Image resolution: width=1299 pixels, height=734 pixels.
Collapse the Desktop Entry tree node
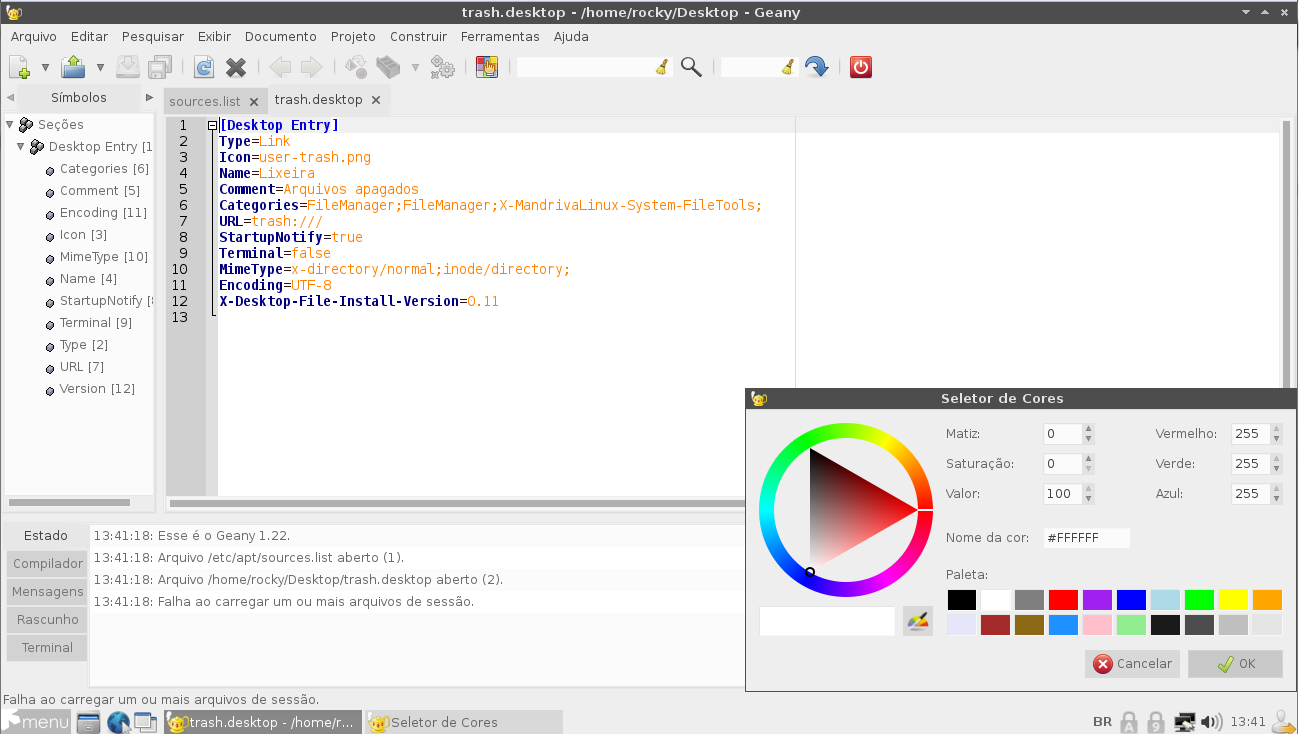20,147
